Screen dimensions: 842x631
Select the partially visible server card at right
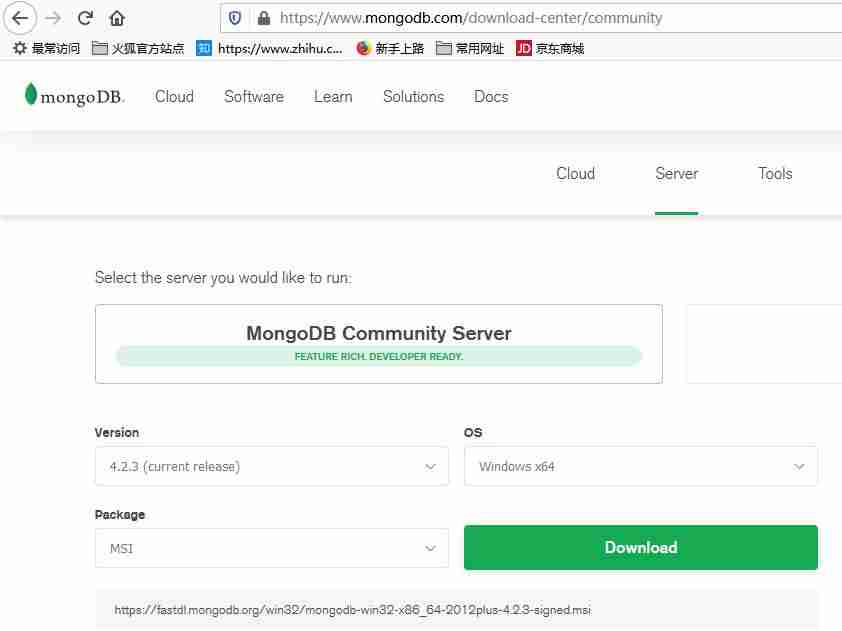(764, 344)
